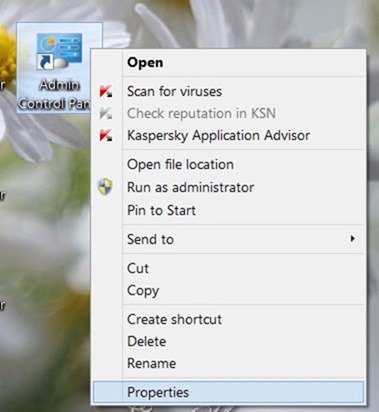Select Rename from the context menu
379x412 pixels.
(228, 363)
